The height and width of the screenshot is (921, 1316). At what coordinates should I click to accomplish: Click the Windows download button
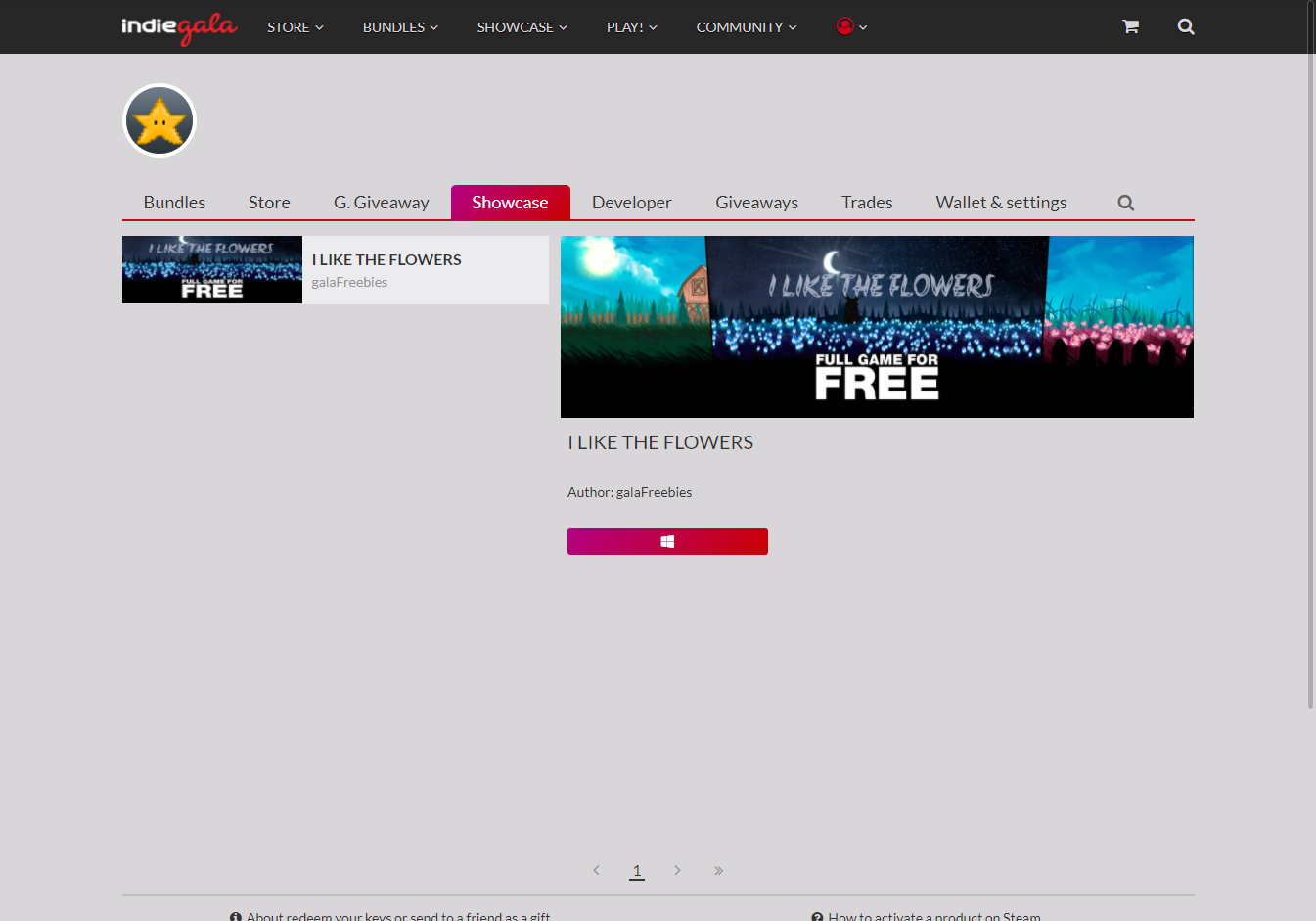click(667, 541)
